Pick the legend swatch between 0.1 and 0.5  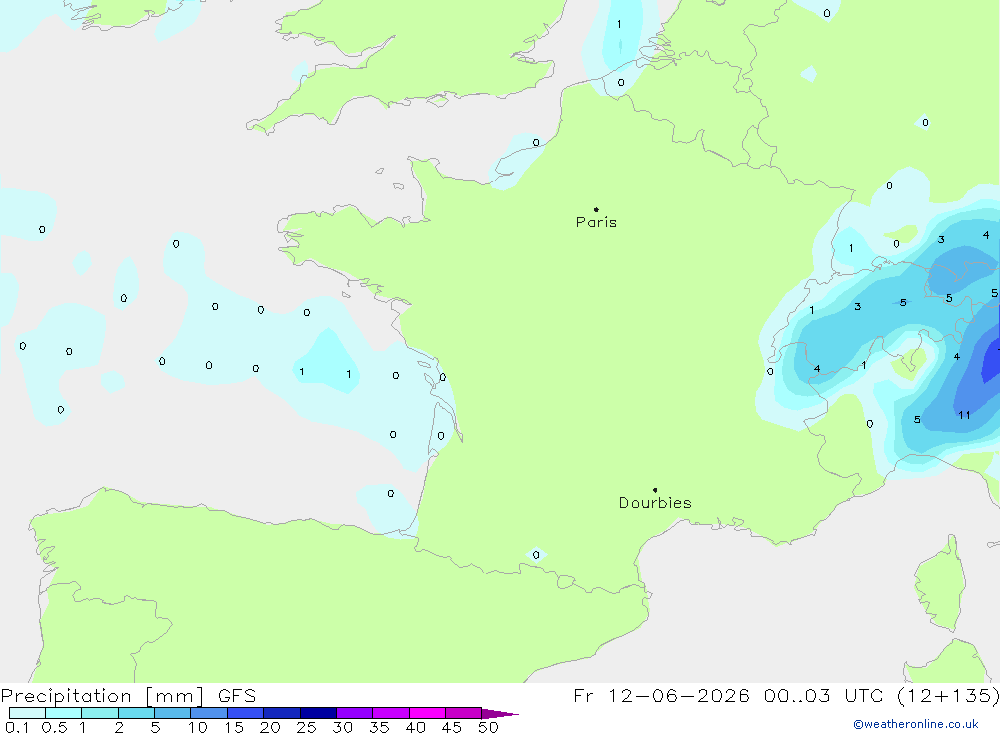[27, 713]
